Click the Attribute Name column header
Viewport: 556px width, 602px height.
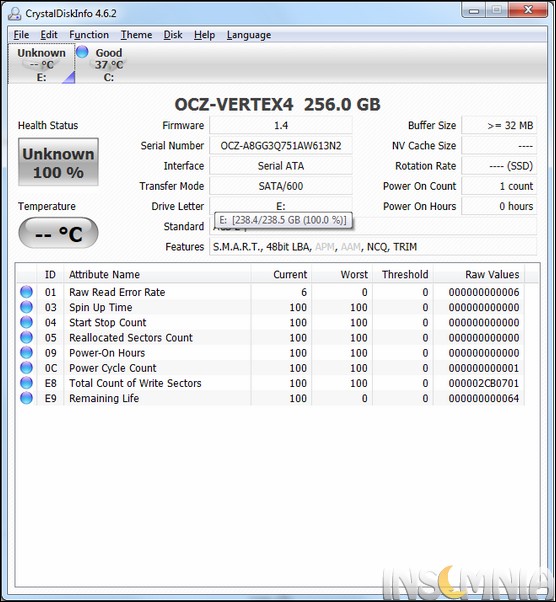coord(157,275)
